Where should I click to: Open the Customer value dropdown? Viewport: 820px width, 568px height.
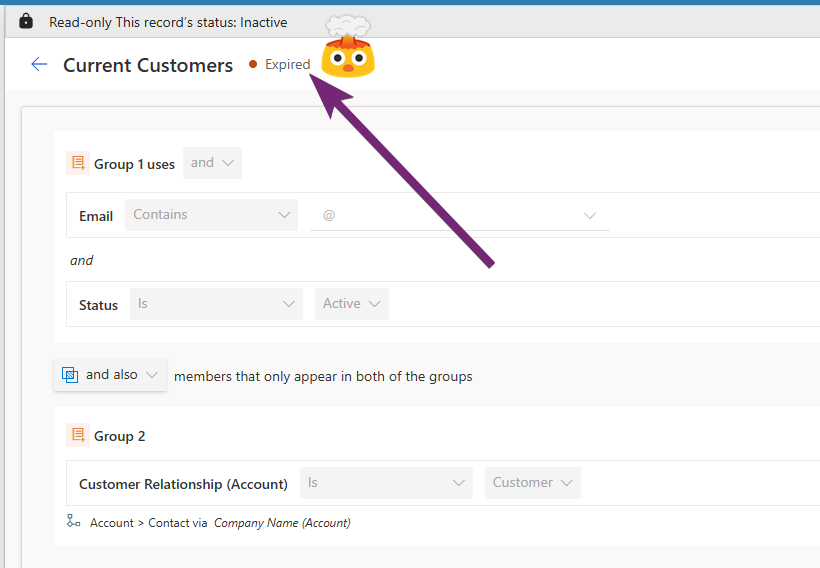pyautogui.click(x=532, y=483)
